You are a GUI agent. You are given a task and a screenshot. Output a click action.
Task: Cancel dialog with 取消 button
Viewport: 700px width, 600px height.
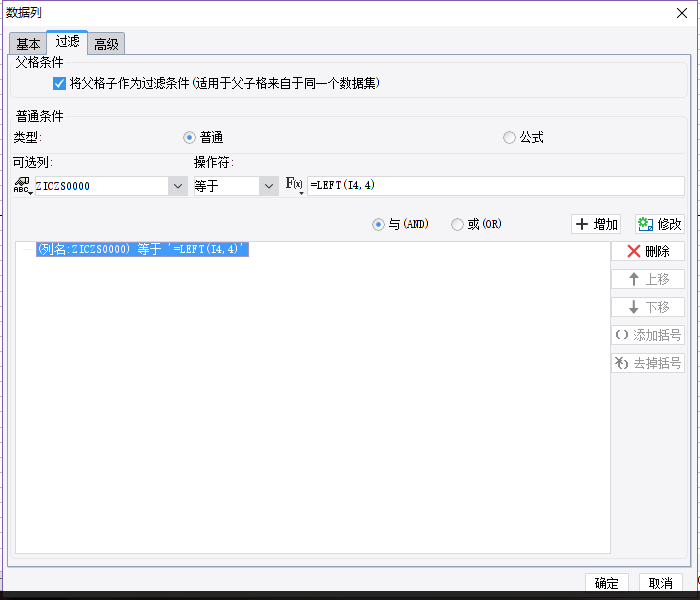[x=661, y=583]
